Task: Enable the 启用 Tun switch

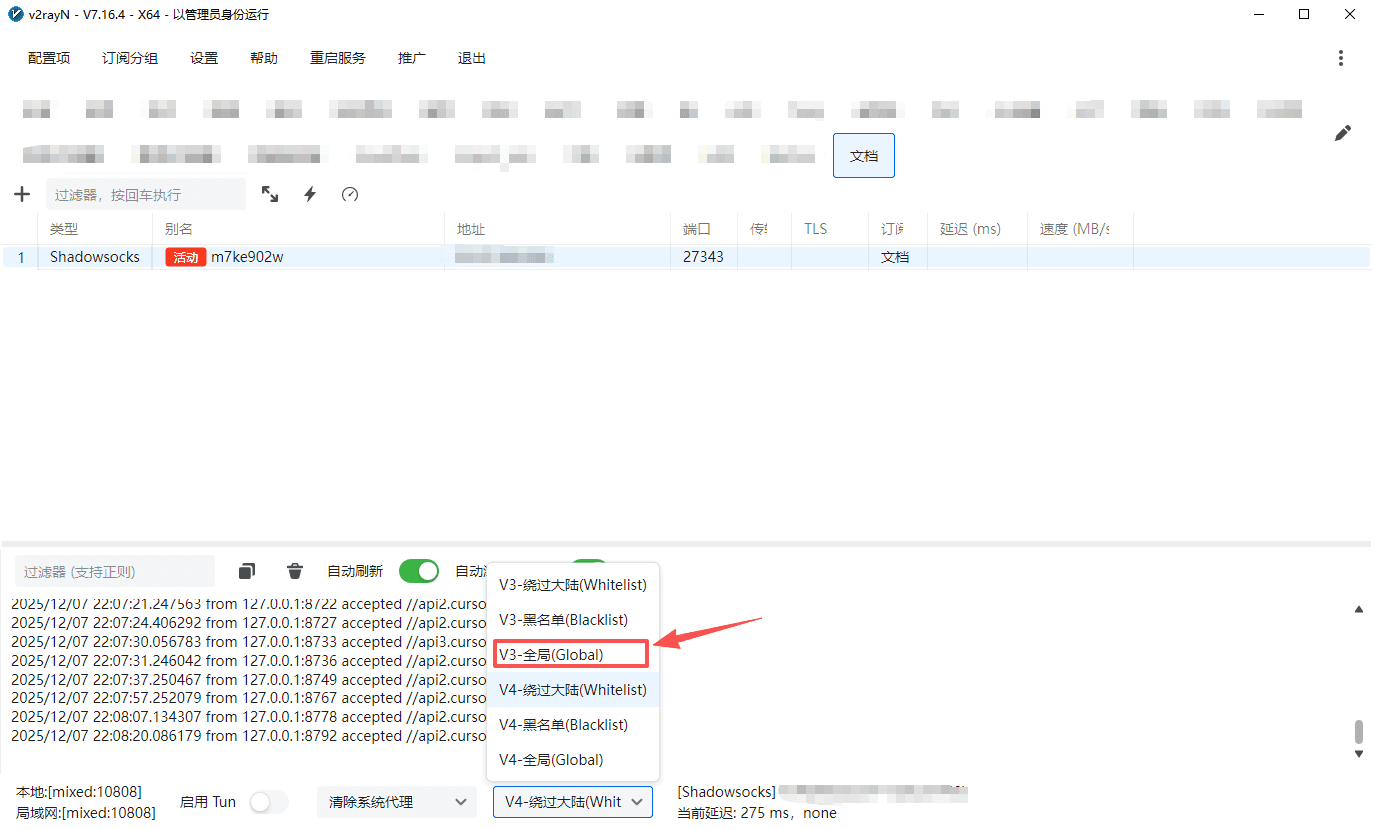Action: pyautogui.click(x=268, y=802)
